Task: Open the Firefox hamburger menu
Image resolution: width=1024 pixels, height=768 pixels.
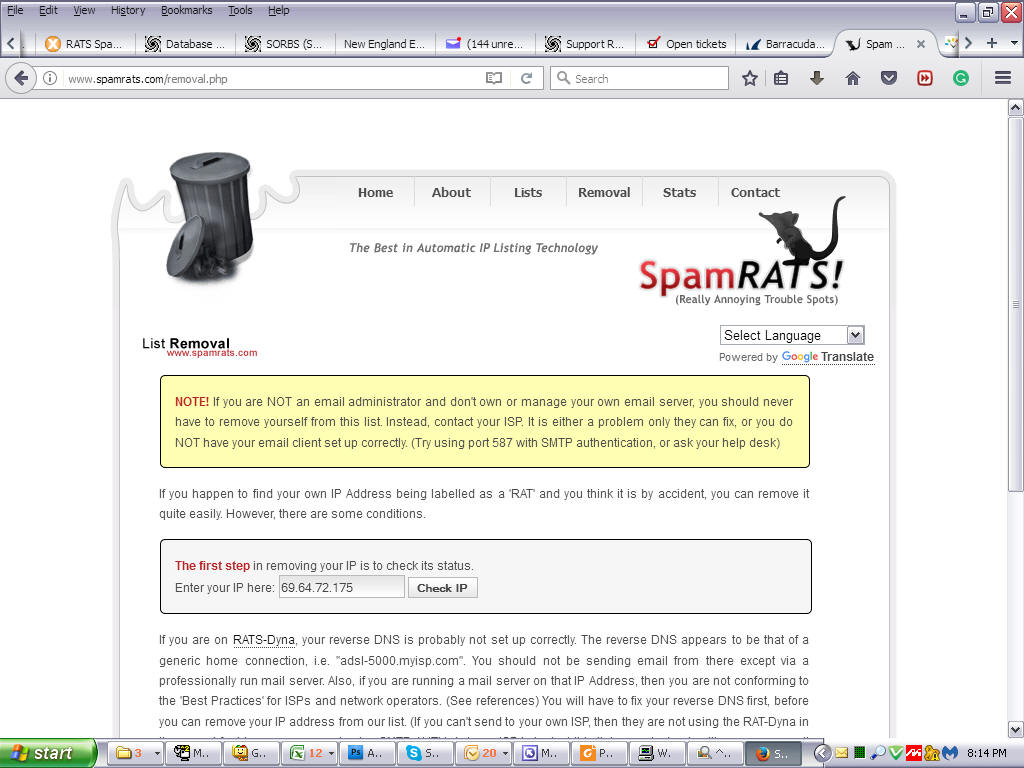Action: pos(1003,79)
